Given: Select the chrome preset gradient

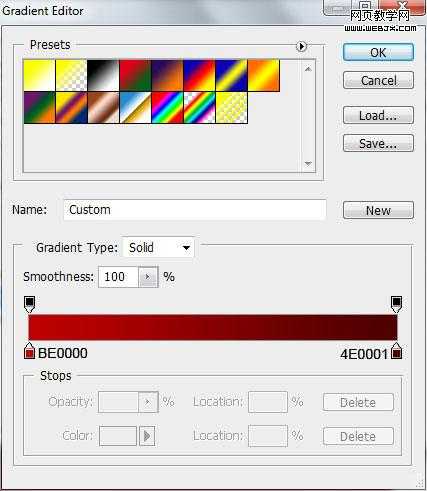Looking at the screenshot, I should pos(135,107).
